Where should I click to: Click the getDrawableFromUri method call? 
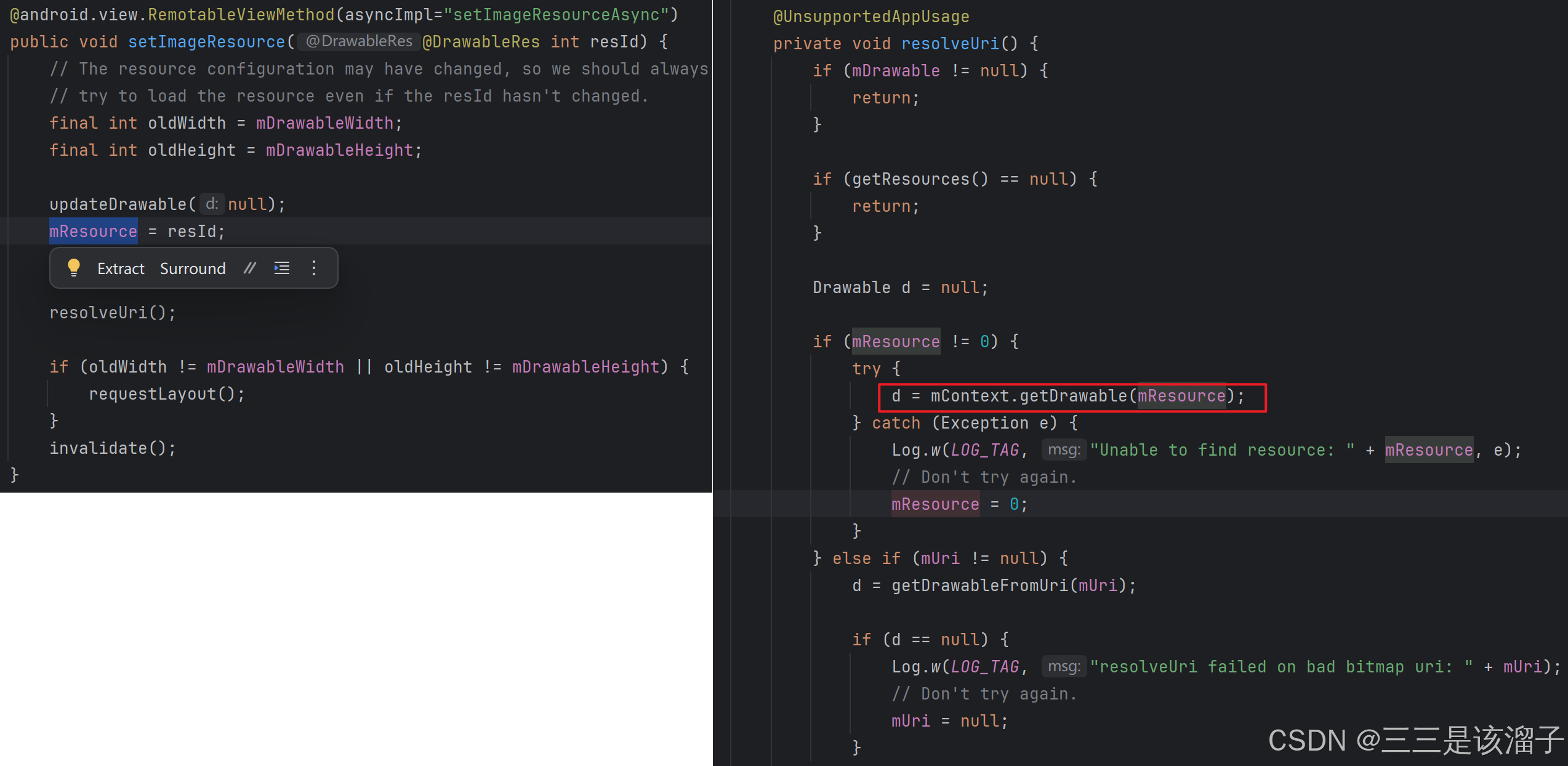(979, 586)
